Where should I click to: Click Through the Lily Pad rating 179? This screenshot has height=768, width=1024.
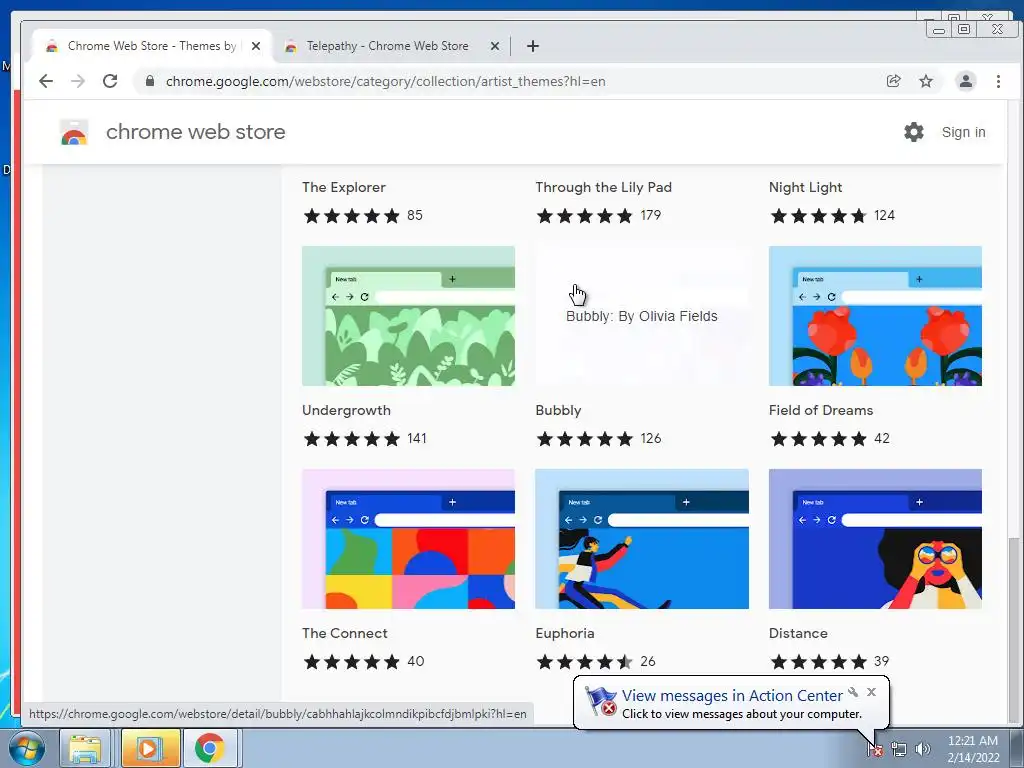click(598, 216)
